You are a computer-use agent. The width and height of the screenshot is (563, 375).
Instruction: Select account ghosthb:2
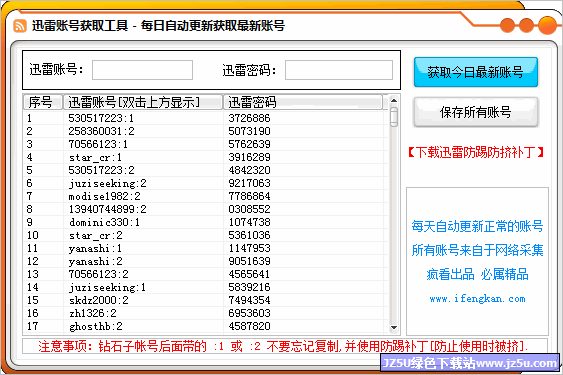pyautogui.click(x=96, y=326)
